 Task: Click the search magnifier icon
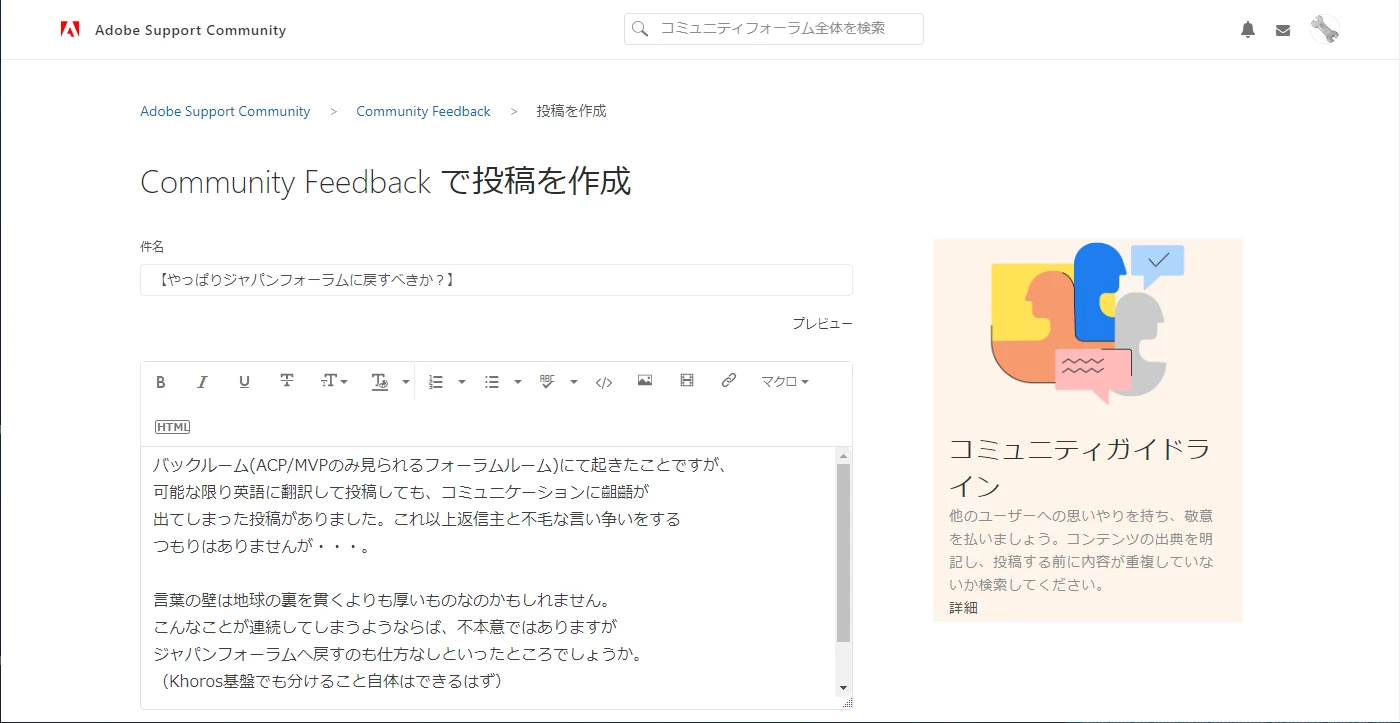(640, 28)
